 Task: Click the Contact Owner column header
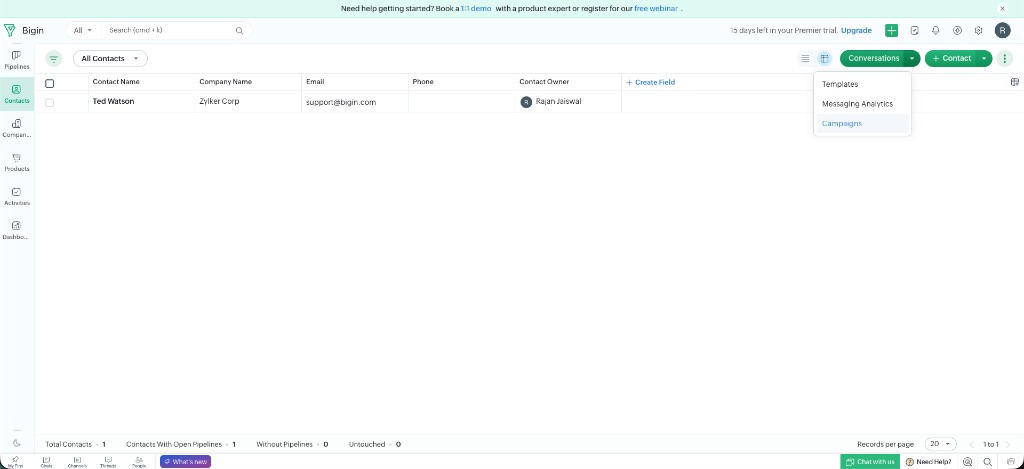coord(544,82)
